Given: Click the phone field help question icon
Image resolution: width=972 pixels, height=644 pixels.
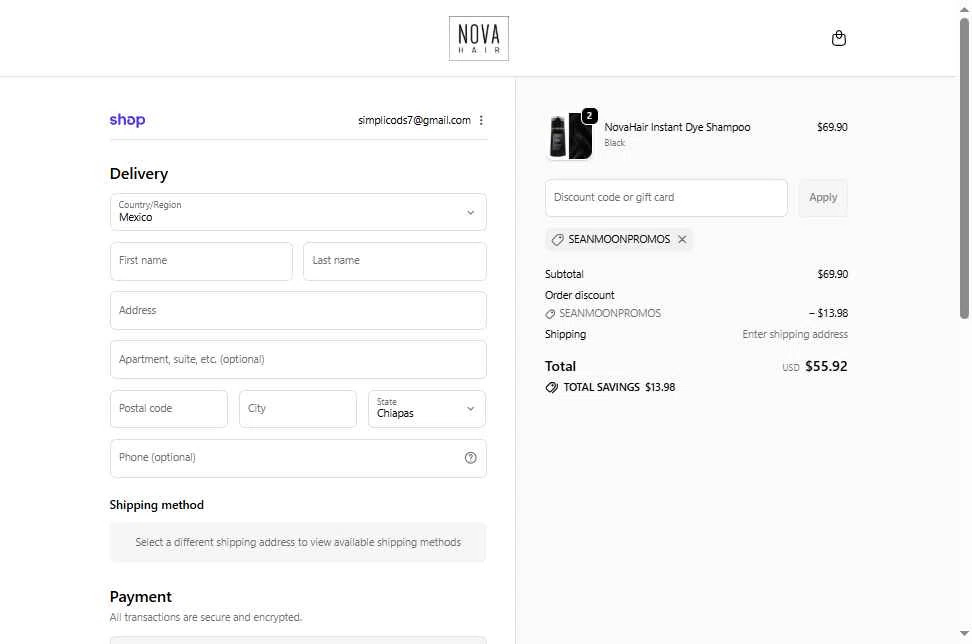Looking at the screenshot, I should click(471, 457).
